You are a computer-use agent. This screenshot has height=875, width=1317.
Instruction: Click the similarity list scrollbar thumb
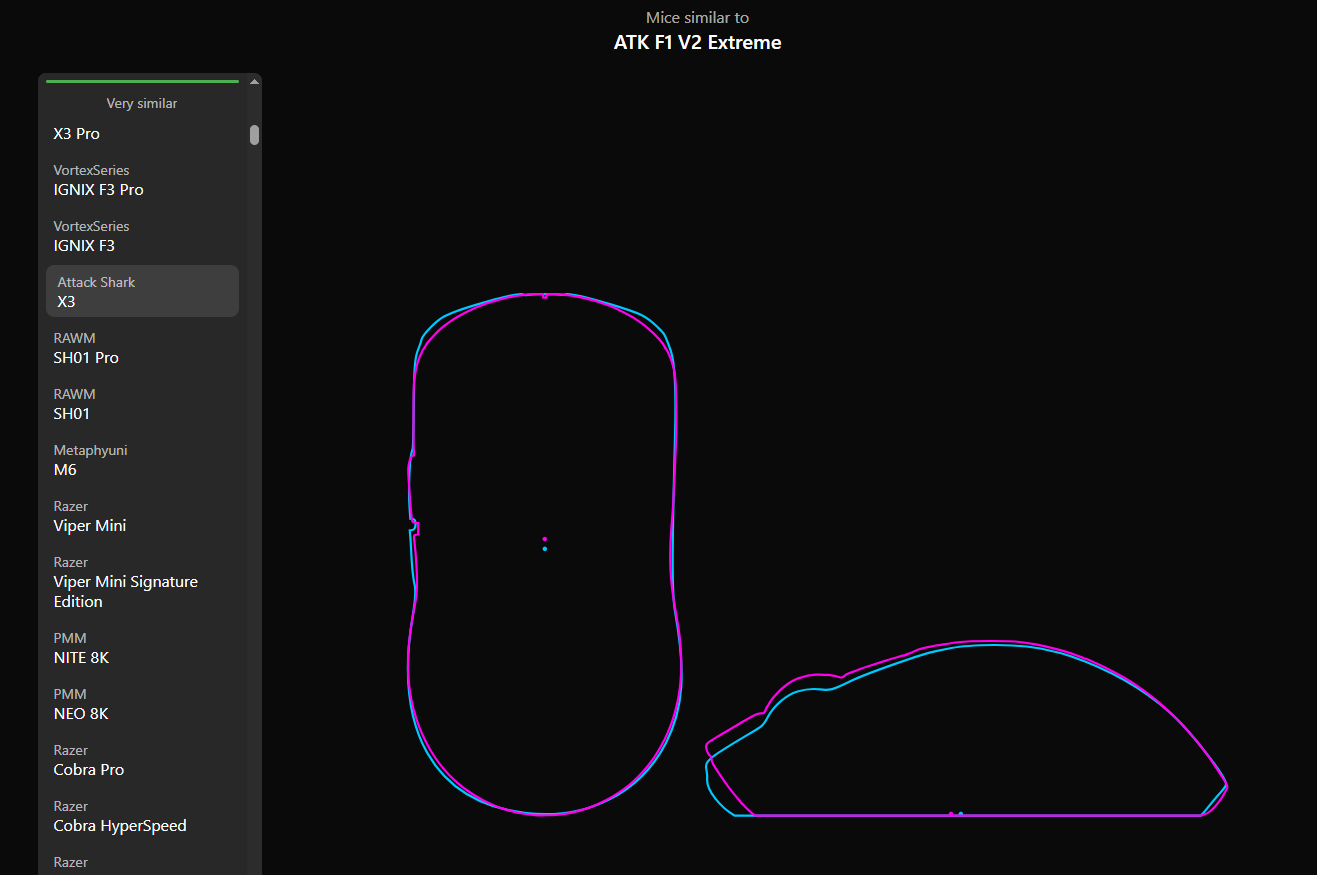[x=255, y=135]
